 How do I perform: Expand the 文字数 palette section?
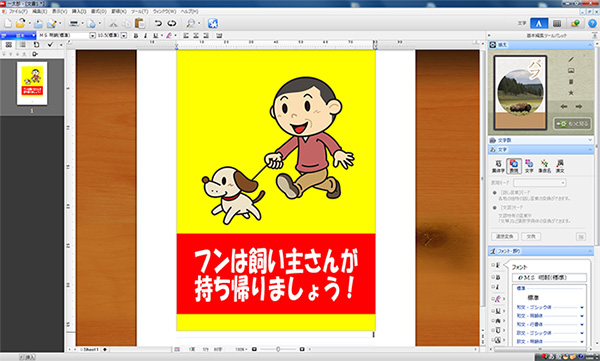point(541,140)
